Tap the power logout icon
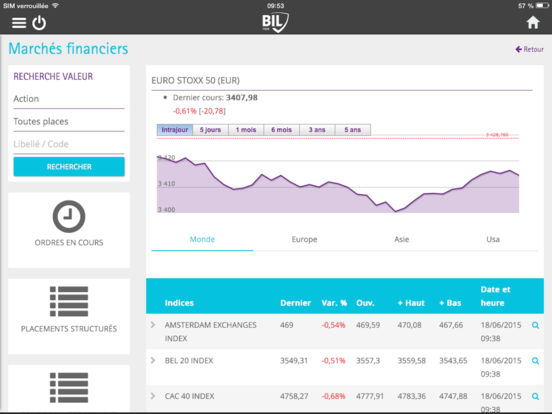This screenshot has width=552, height=414. pos(39,23)
